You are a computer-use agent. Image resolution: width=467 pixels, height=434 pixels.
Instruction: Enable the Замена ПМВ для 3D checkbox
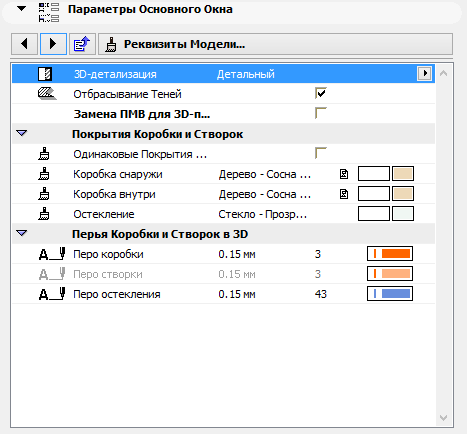321,113
